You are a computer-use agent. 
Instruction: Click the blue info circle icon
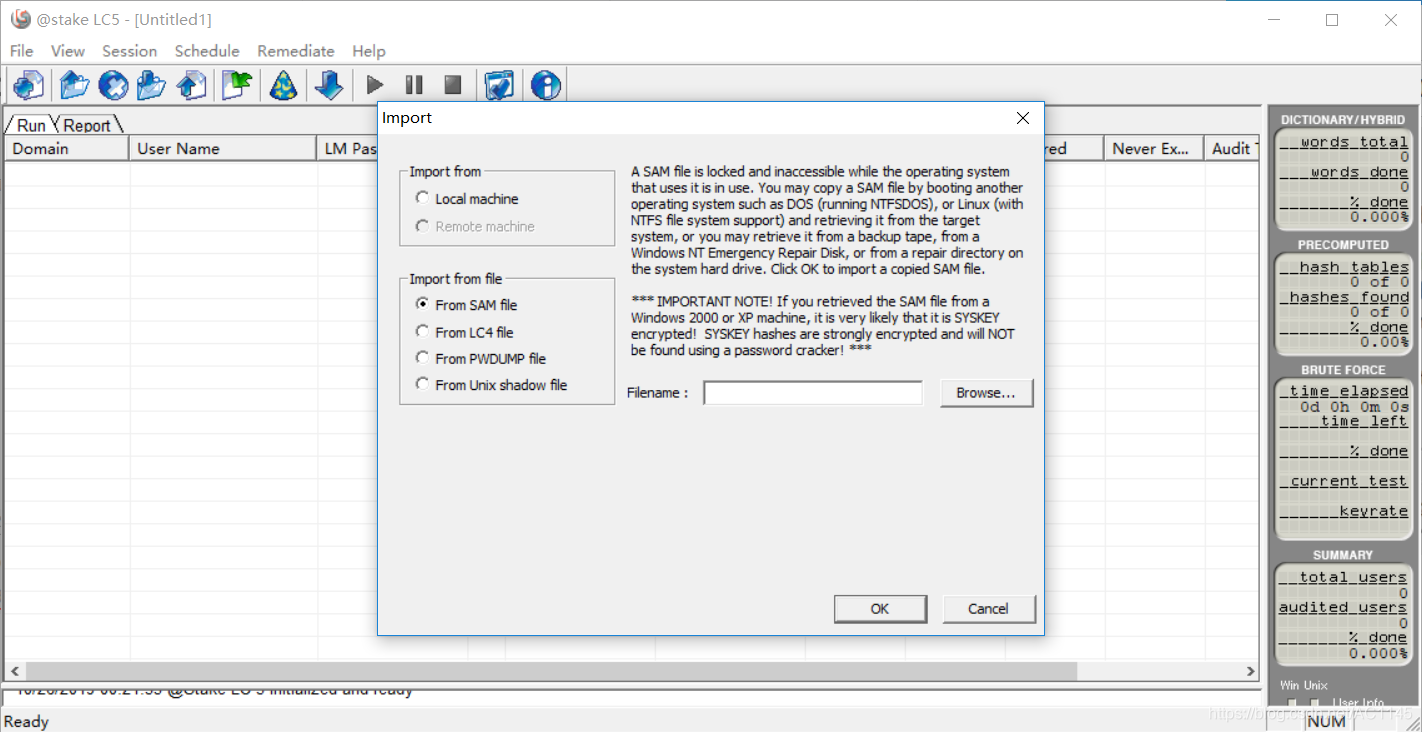(546, 85)
